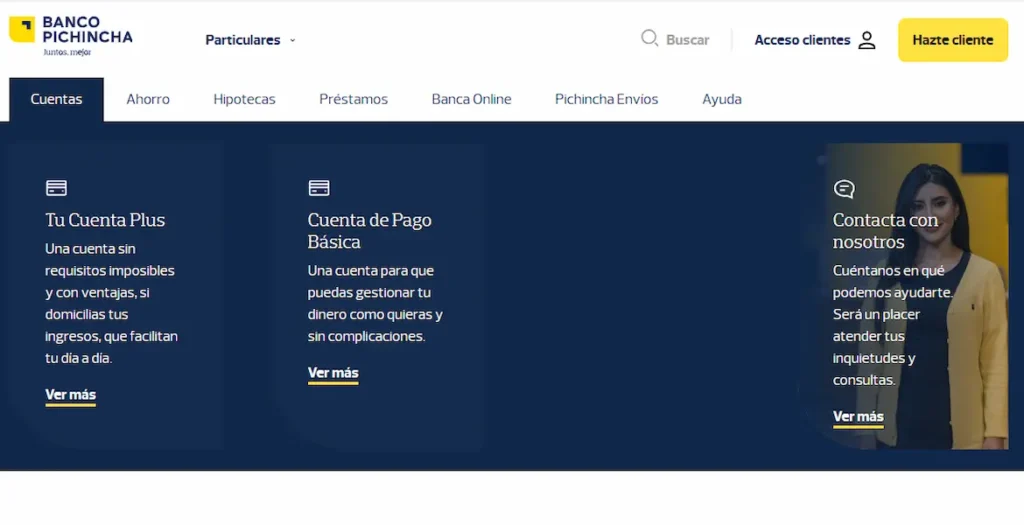This screenshot has width=1024, height=525.
Task: Click Ver más under Contacta con nosotros
Action: [858, 417]
